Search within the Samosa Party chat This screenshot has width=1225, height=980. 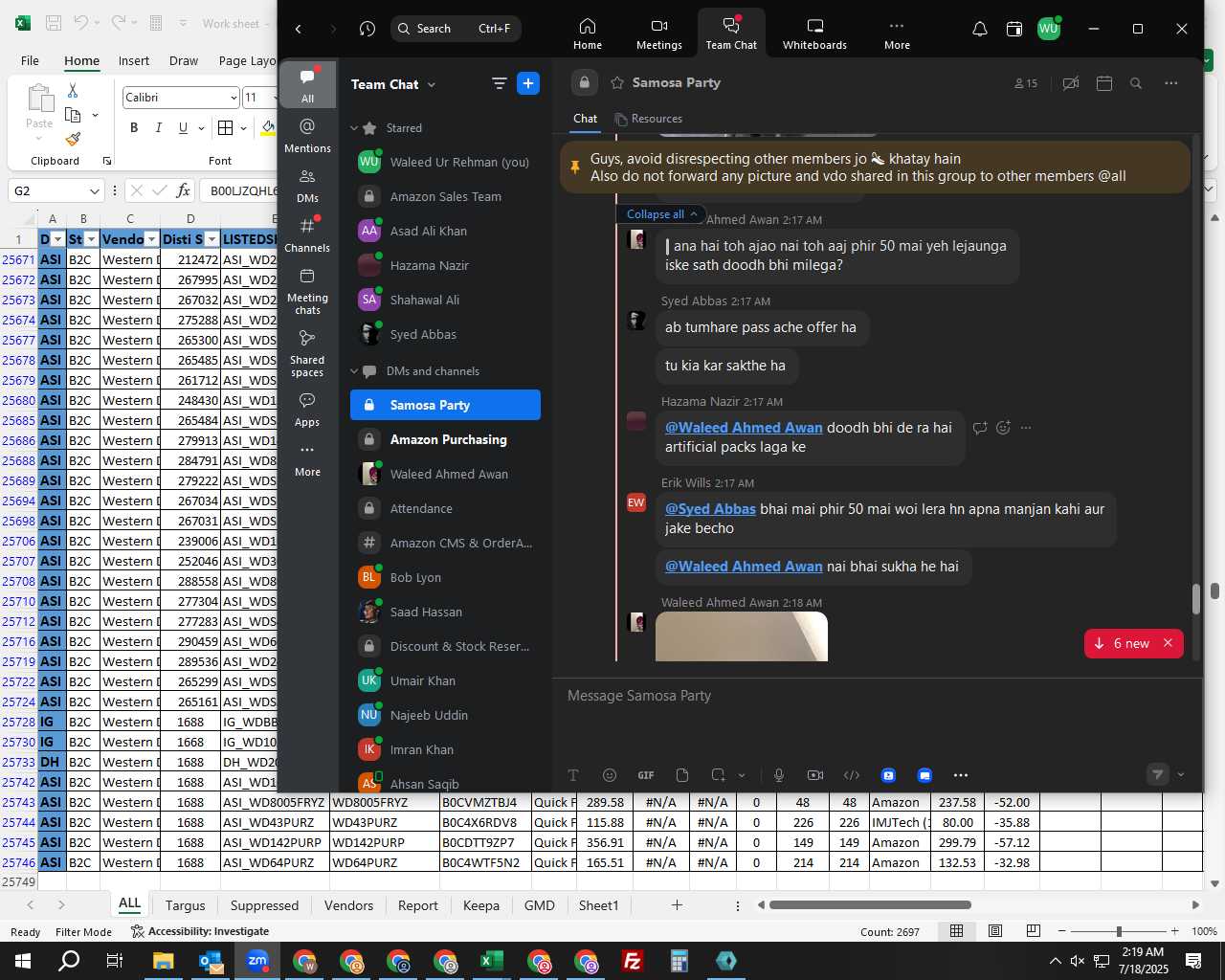pos(1136,83)
